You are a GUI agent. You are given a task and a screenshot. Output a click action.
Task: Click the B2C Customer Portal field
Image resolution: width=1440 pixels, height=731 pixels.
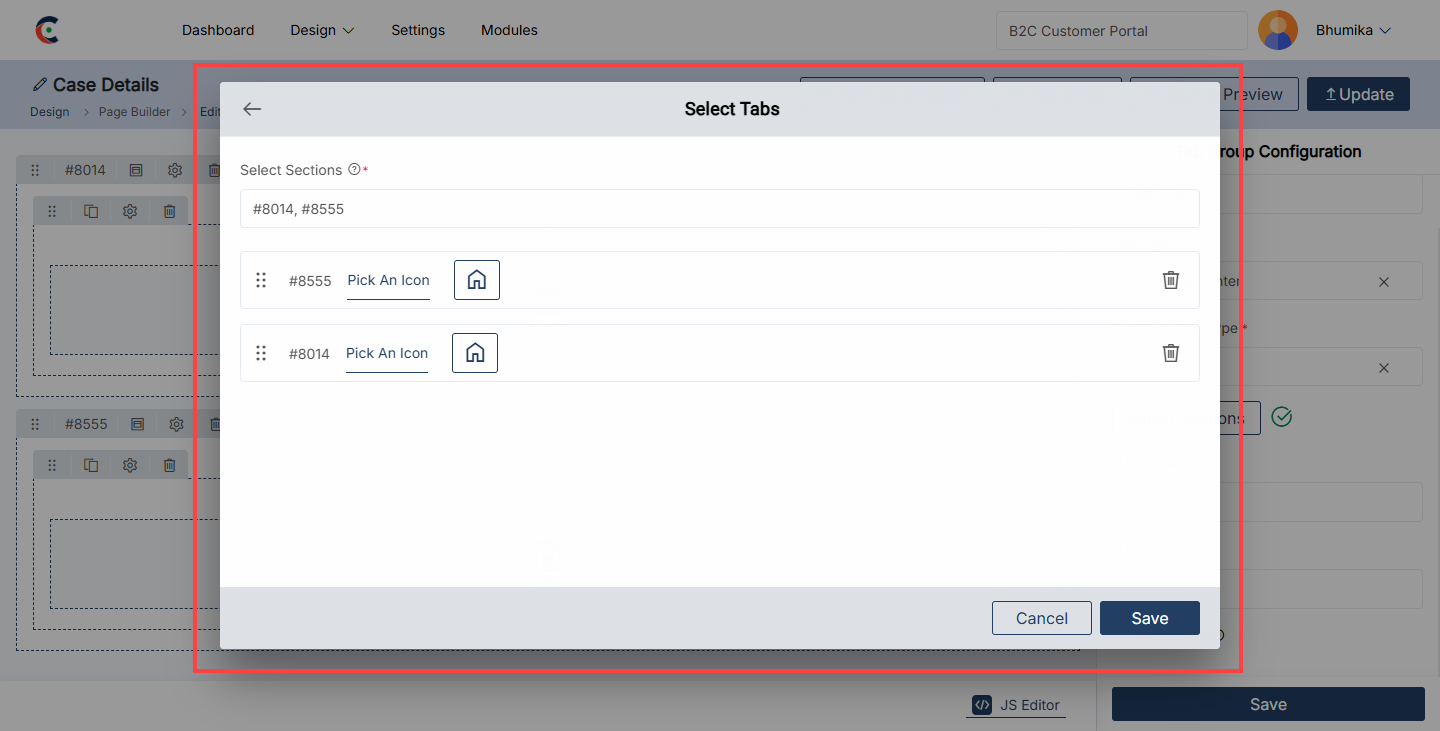[1121, 30]
